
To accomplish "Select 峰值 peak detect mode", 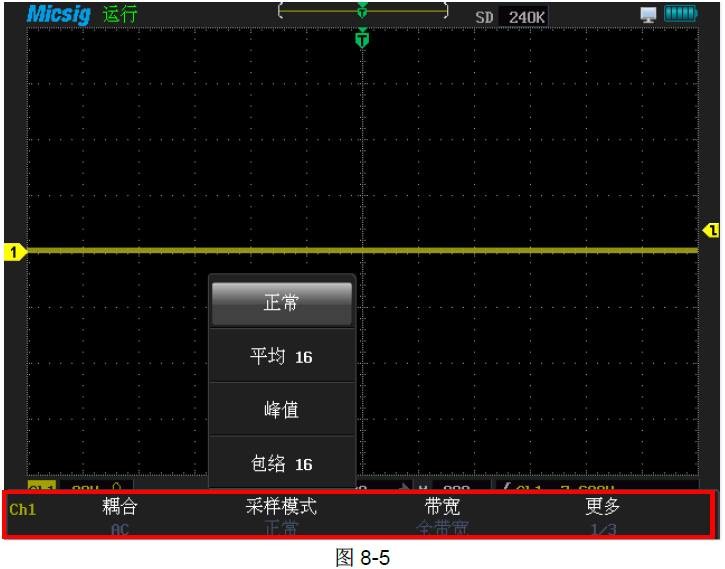I will [281, 410].
